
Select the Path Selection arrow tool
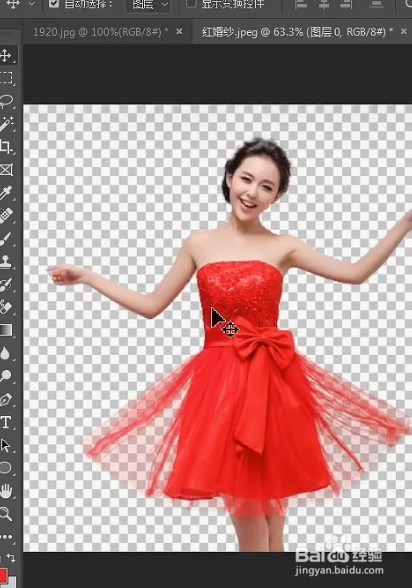6,446
